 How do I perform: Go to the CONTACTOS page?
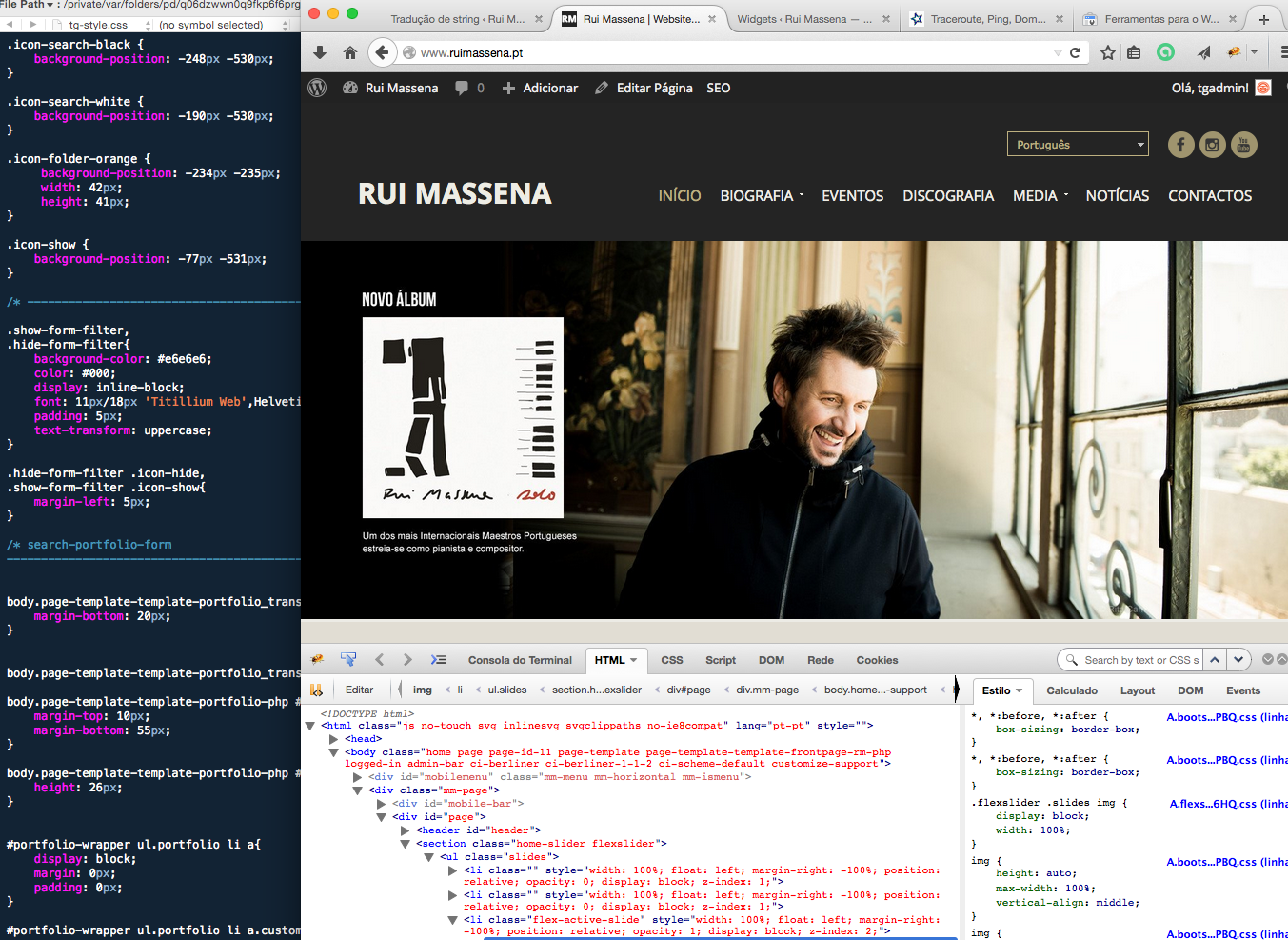coord(1210,195)
